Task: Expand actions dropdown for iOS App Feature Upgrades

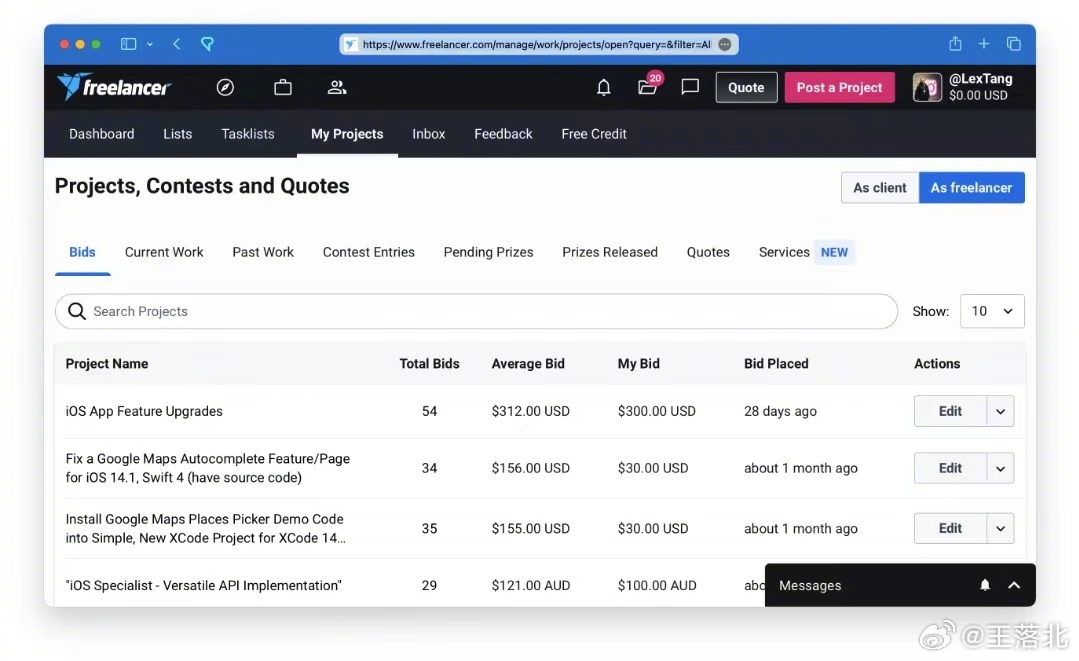Action: (x=1001, y=411)
